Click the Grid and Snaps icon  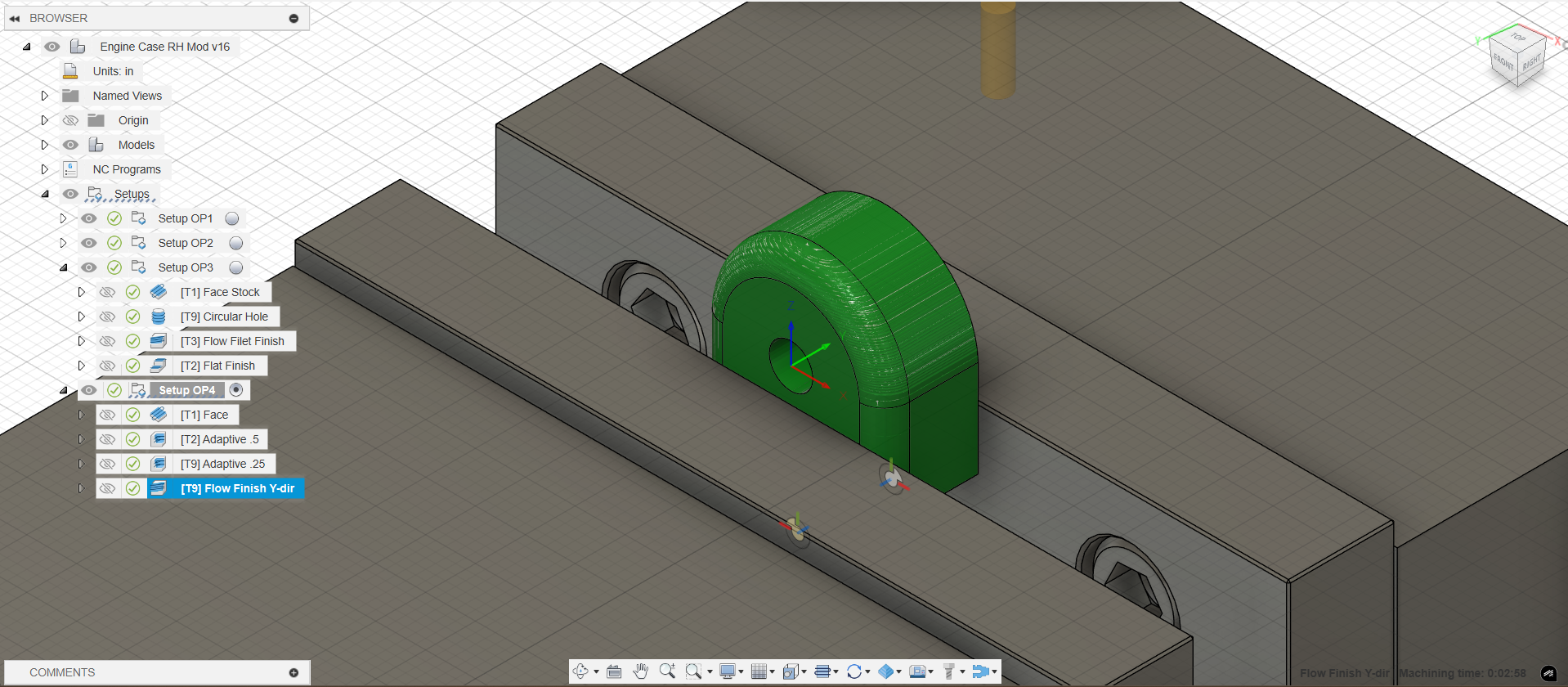759,671
